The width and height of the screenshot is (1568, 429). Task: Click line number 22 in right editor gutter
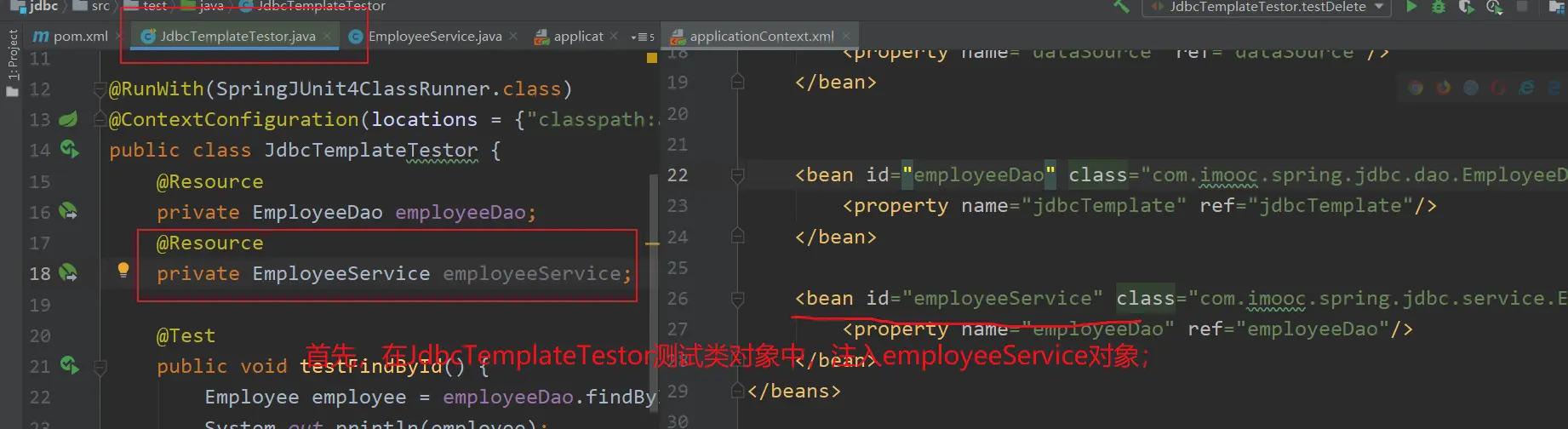(678, 175)
